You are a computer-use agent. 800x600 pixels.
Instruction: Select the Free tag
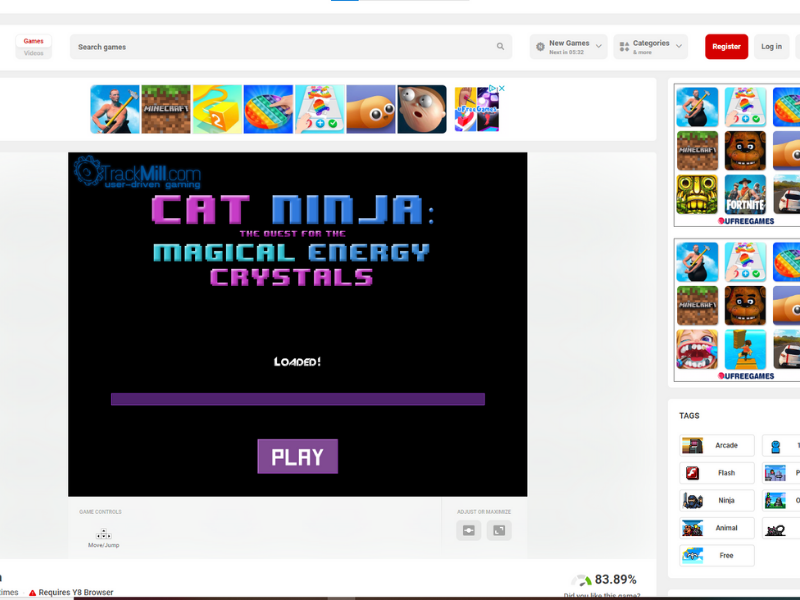717,556
